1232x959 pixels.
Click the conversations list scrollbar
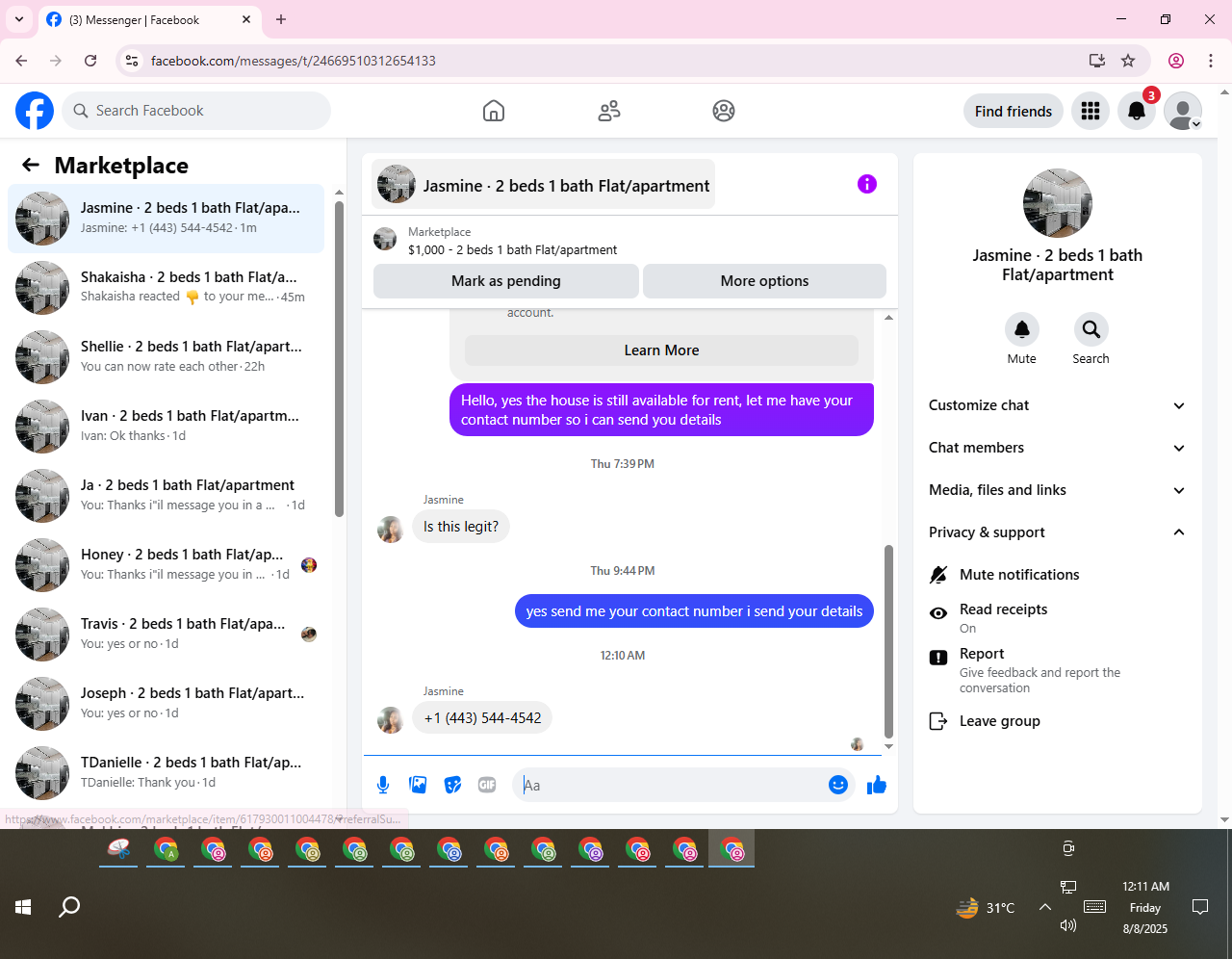[x=339, y=358]
